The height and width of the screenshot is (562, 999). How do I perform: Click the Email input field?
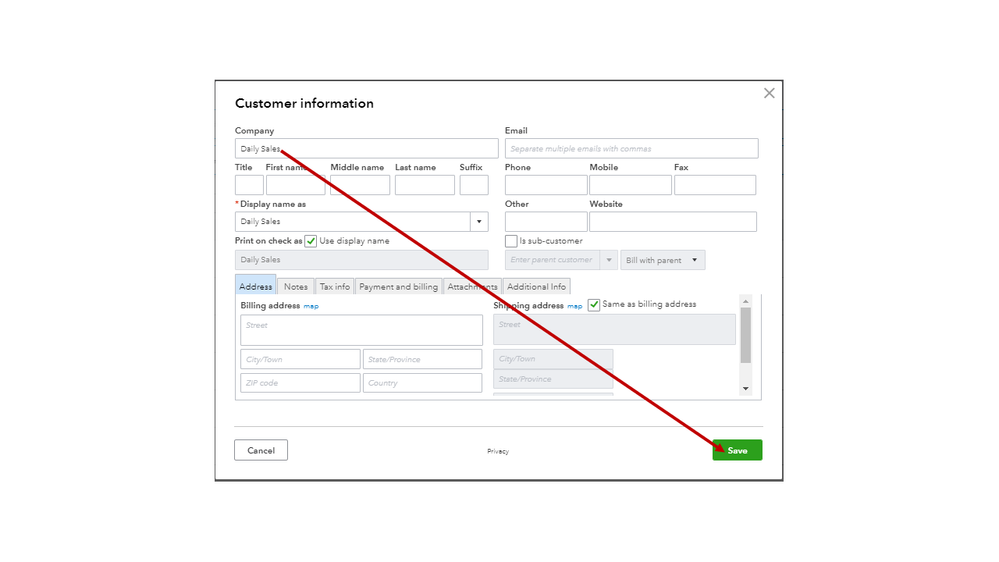[631, 148]
